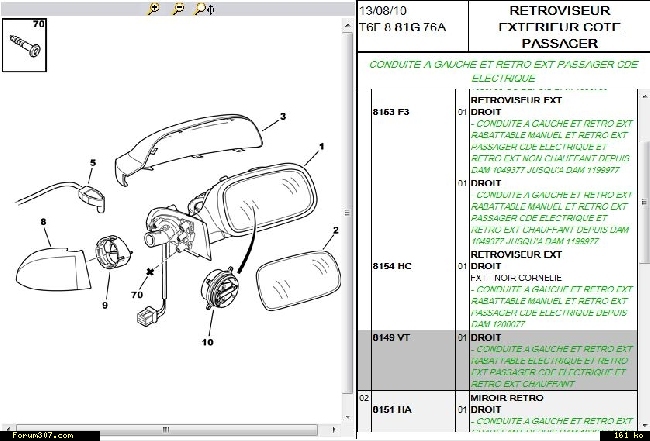Image resolution: width=650 pixels, height=441 pixels.
Task: Click DROIT in the highlighted 8149 VT row
Action: [486, 338]
